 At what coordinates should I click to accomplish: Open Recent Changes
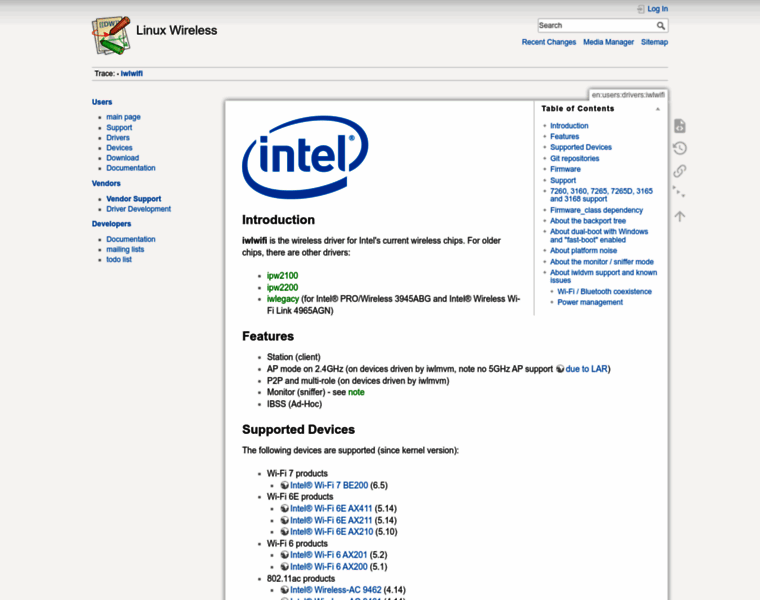[x=549, y=42]
